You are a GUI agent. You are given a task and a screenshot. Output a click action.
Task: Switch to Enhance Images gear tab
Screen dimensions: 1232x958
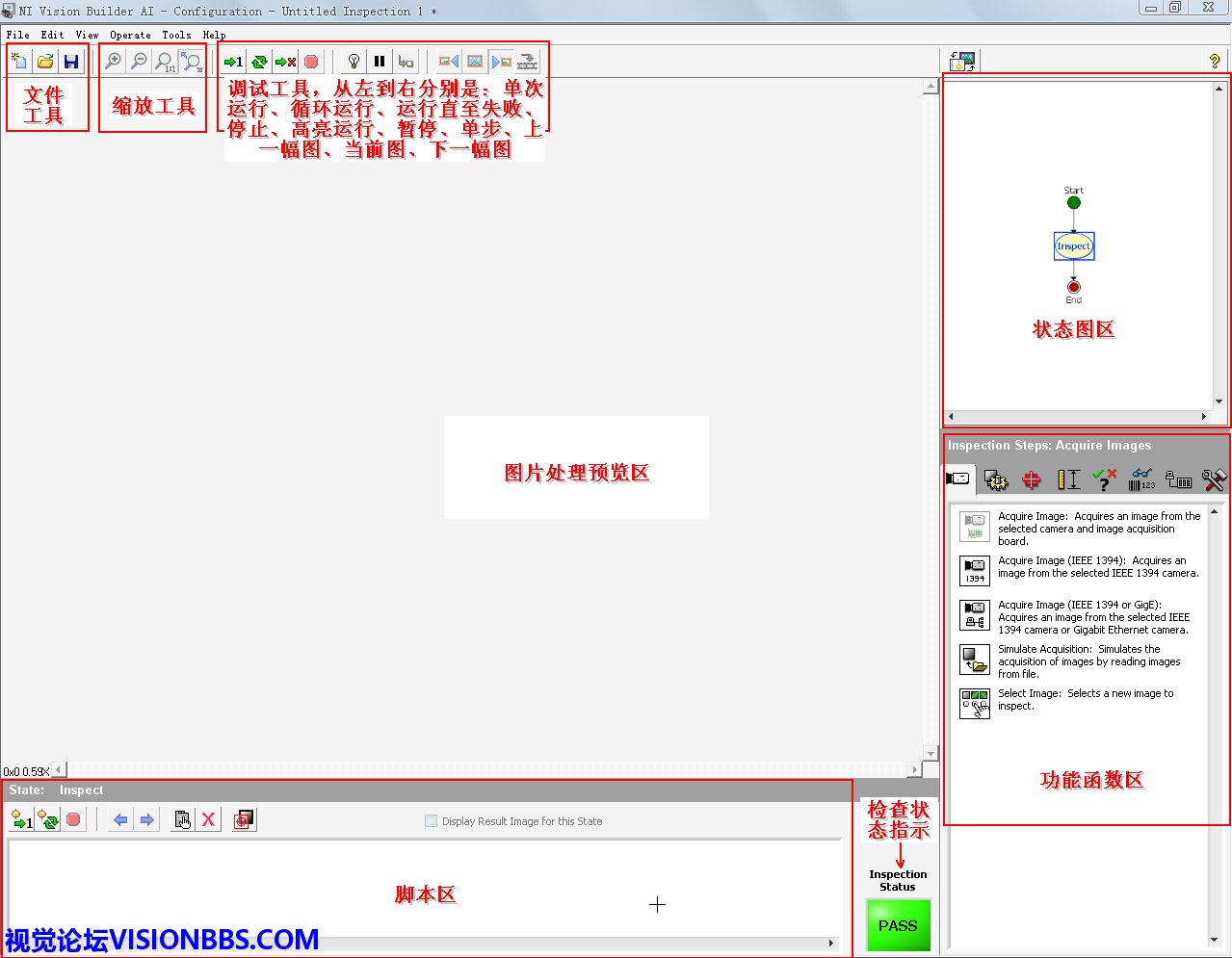click(996, 479)
